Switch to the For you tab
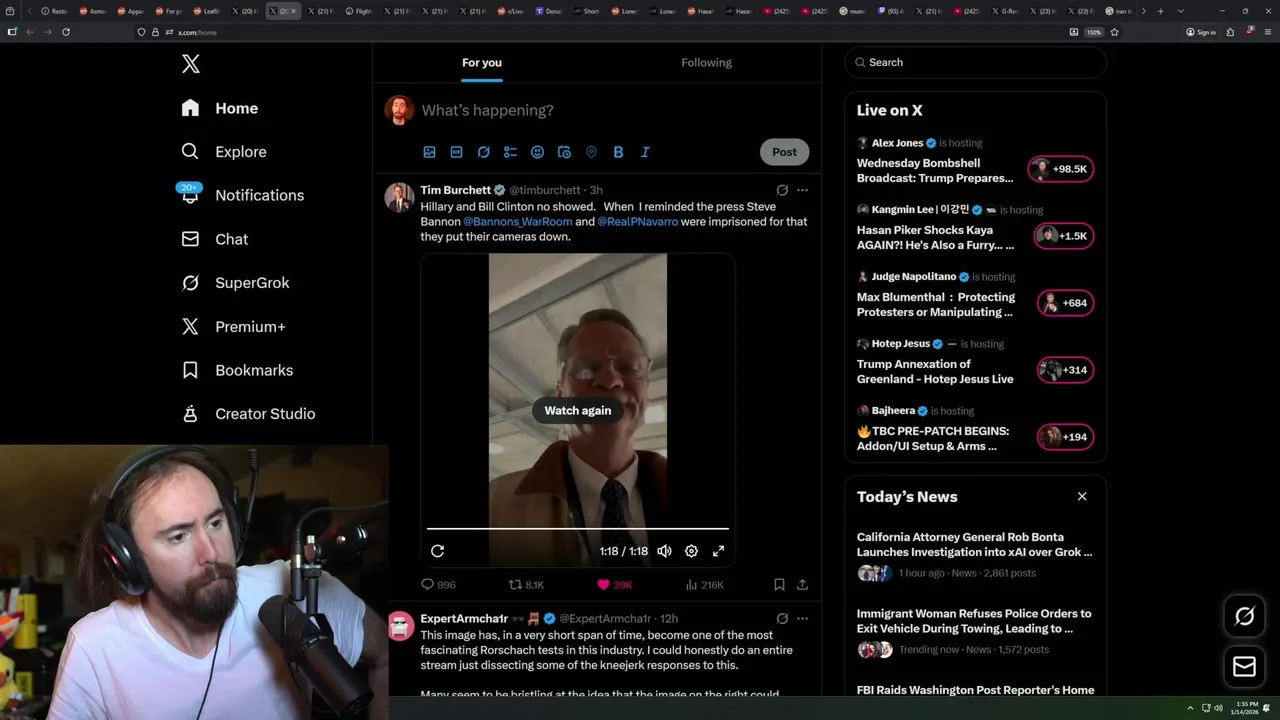 coord(482,62)
